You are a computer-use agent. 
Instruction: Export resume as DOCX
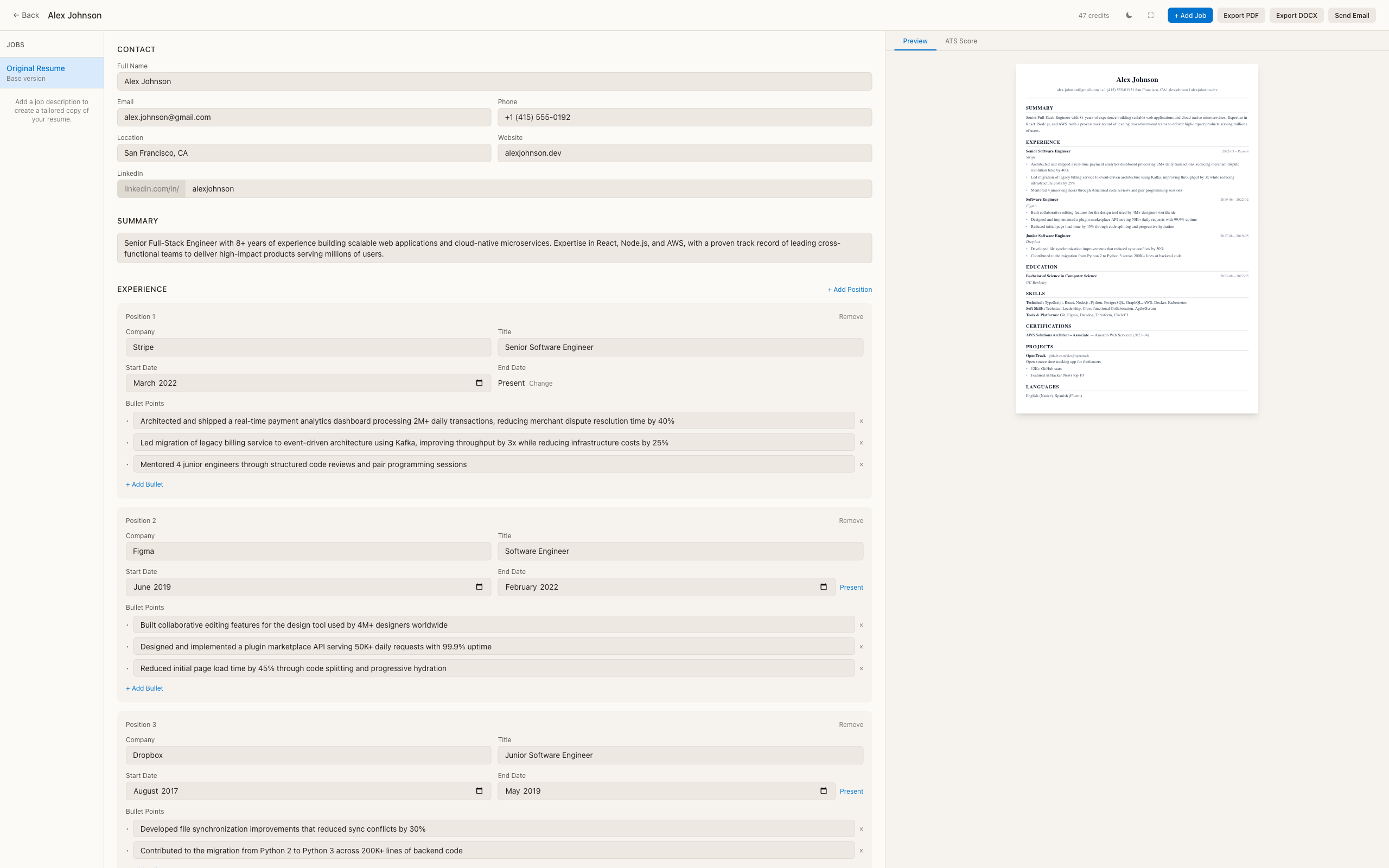(x=1296, y=16)
